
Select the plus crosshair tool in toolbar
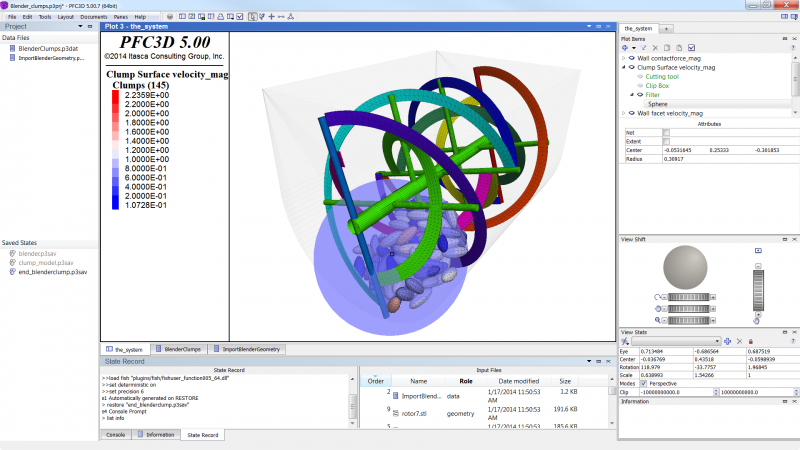click(271, 17)
